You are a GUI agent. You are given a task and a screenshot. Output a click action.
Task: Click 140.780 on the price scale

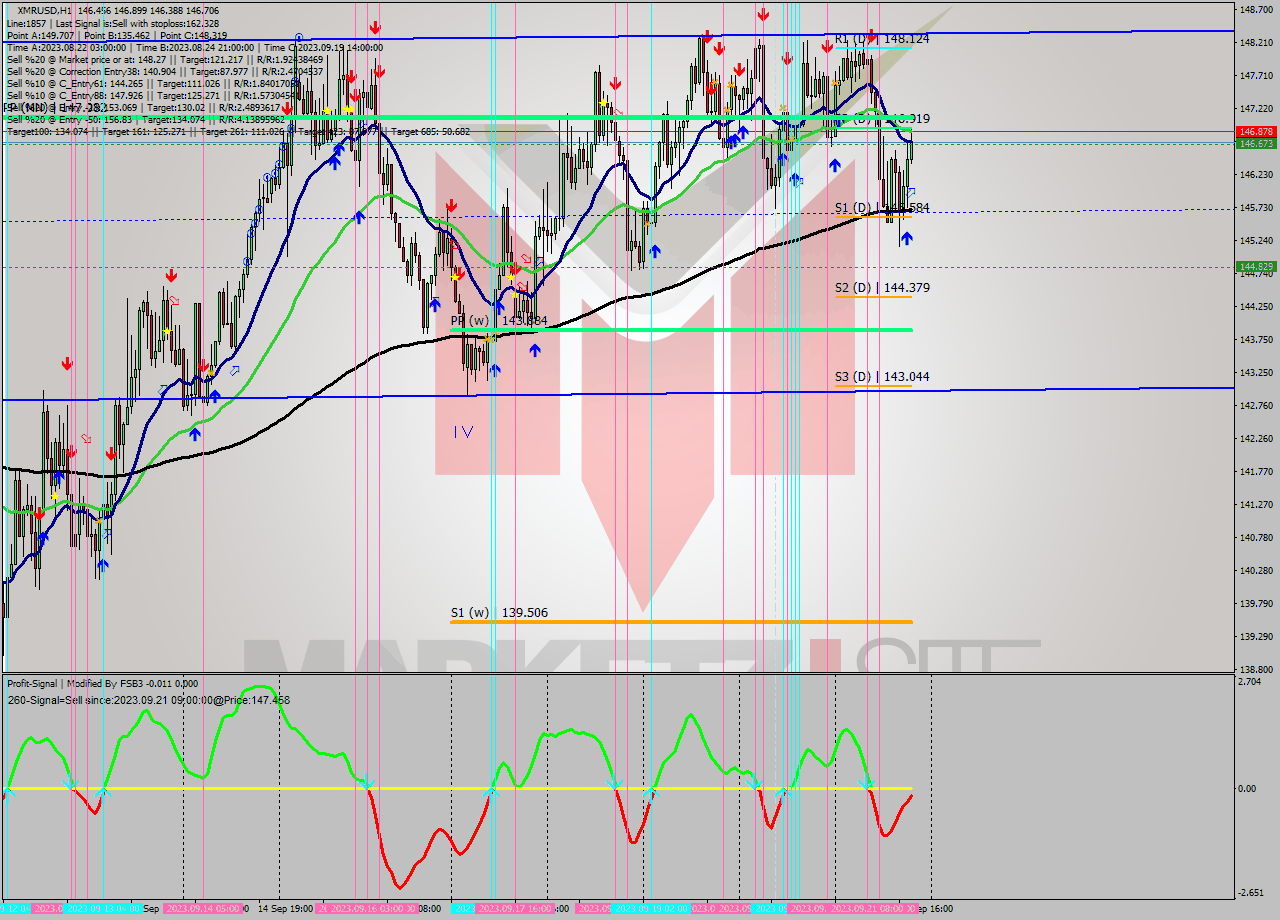pyautogui.click(x=1256, y=538)
